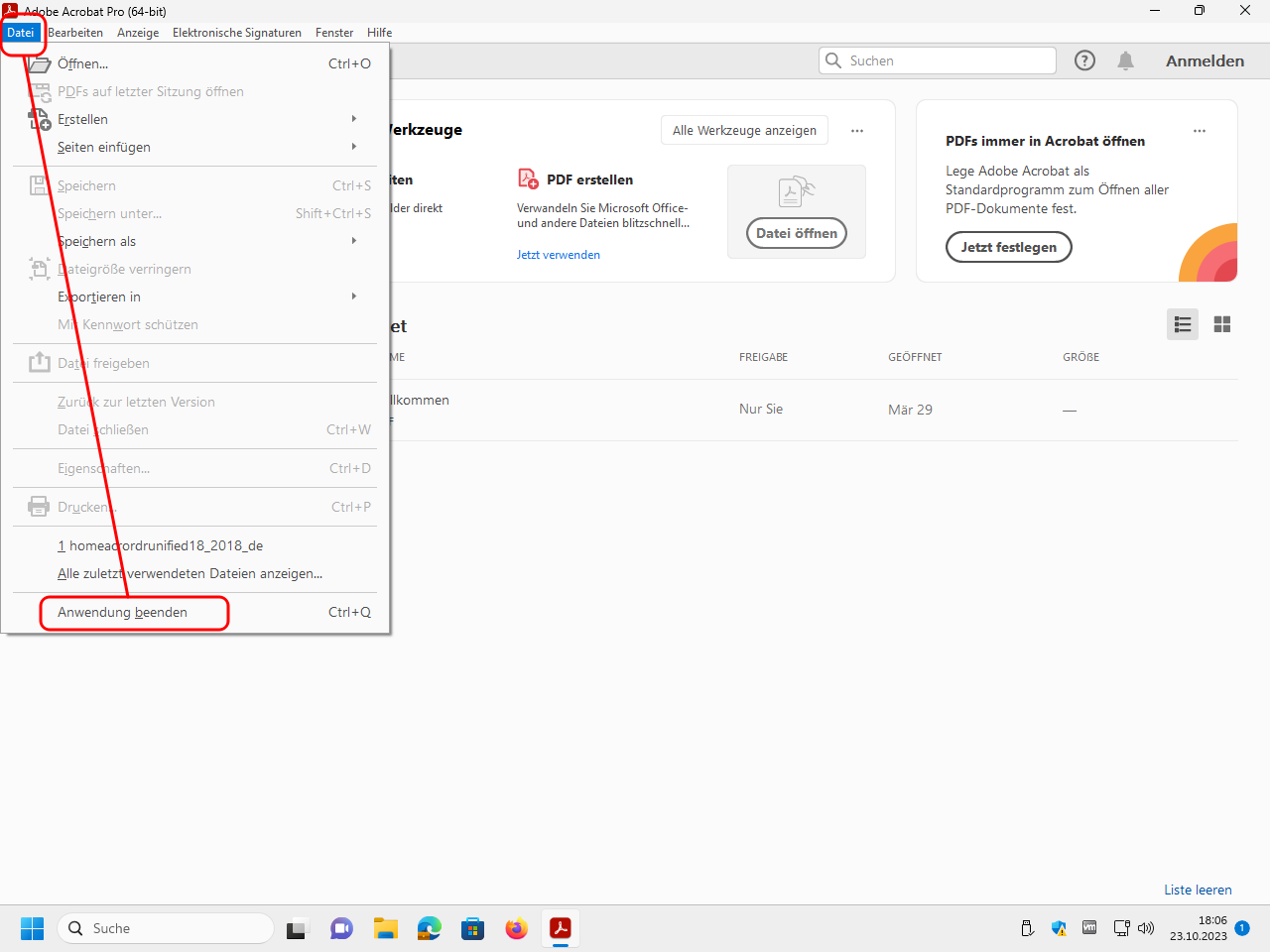Open the Bearbeiten menu
This screenshot has width=1270, height=952.
[75, 33]
